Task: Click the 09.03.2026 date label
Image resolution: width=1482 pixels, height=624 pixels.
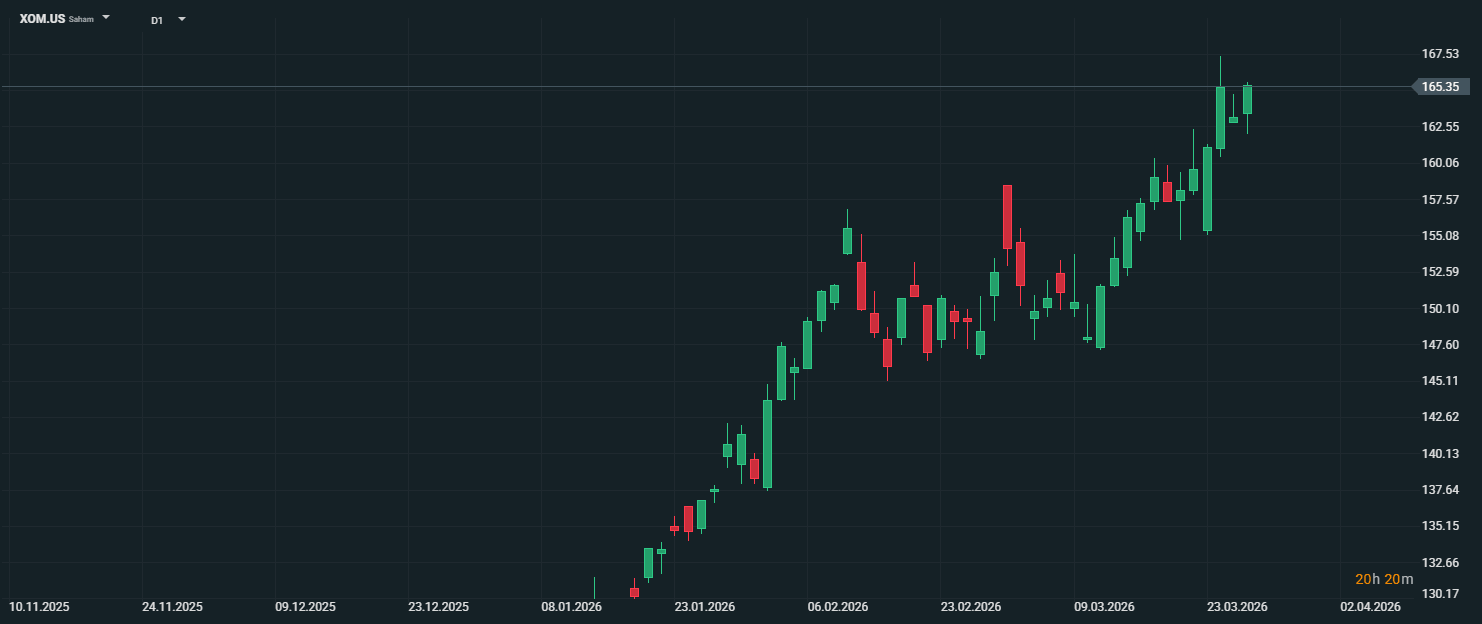Action: click(1104, 607)
